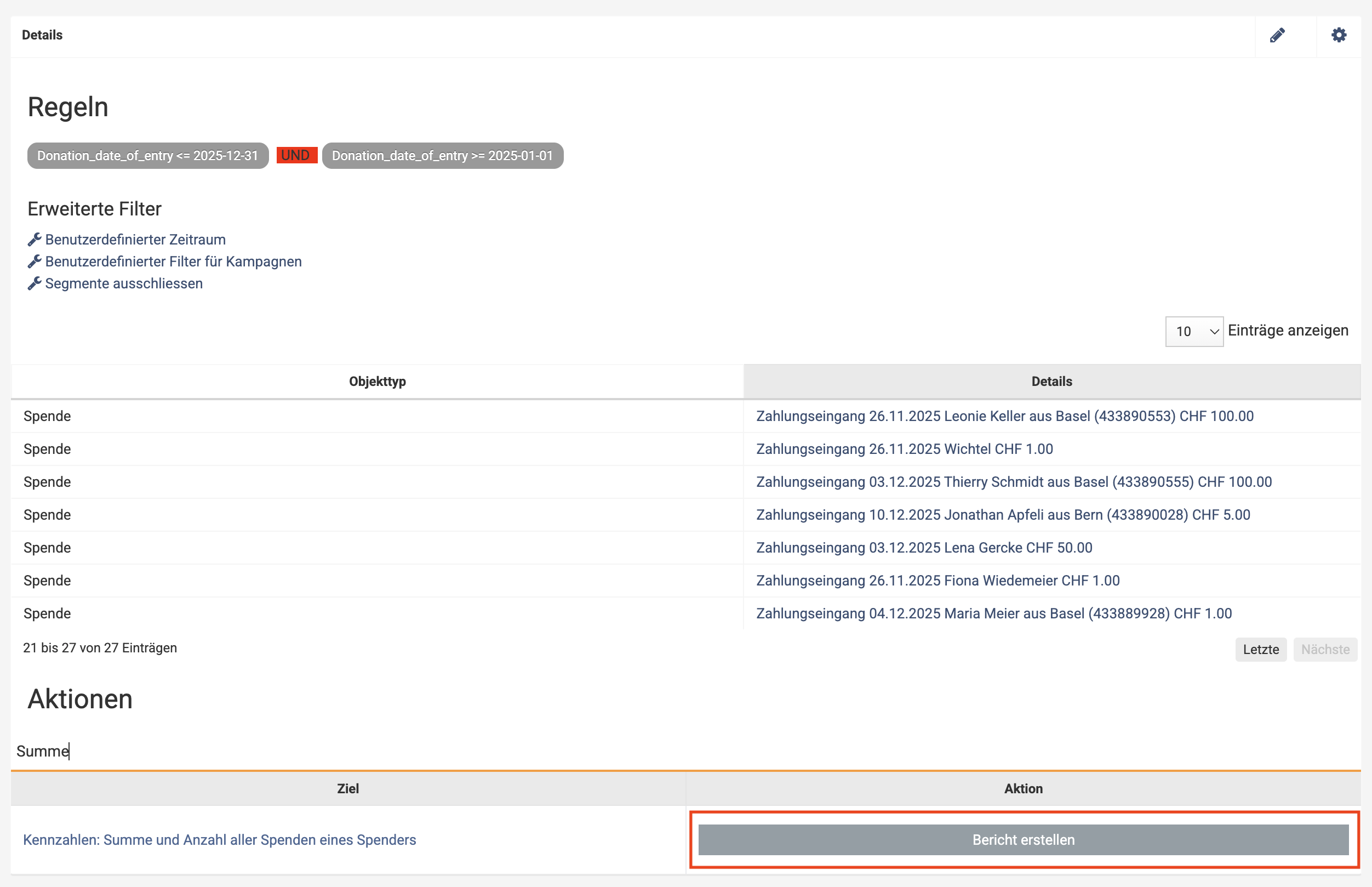The image size is (1372, 887).
Task: Go to previous page with Letzte
Action: (1260, 649)
